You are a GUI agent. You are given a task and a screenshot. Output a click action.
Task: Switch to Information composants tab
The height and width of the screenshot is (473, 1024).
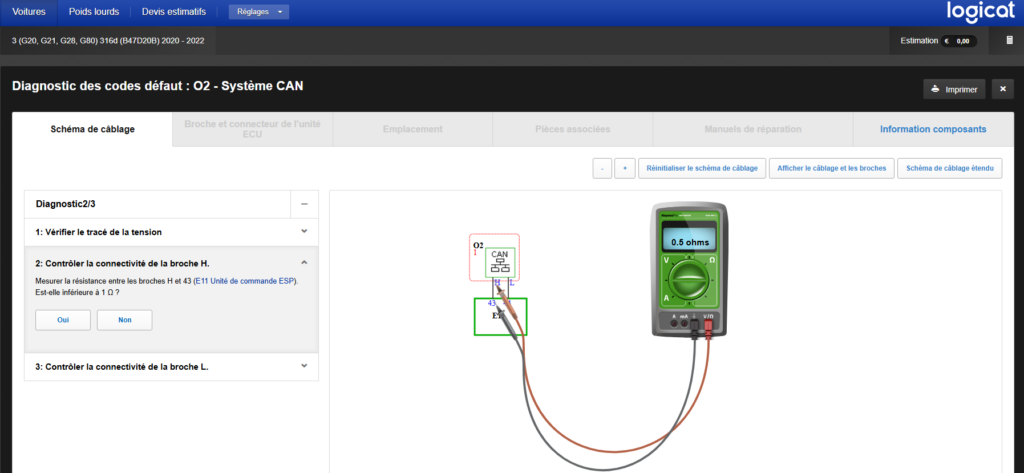tap(933, 129)
